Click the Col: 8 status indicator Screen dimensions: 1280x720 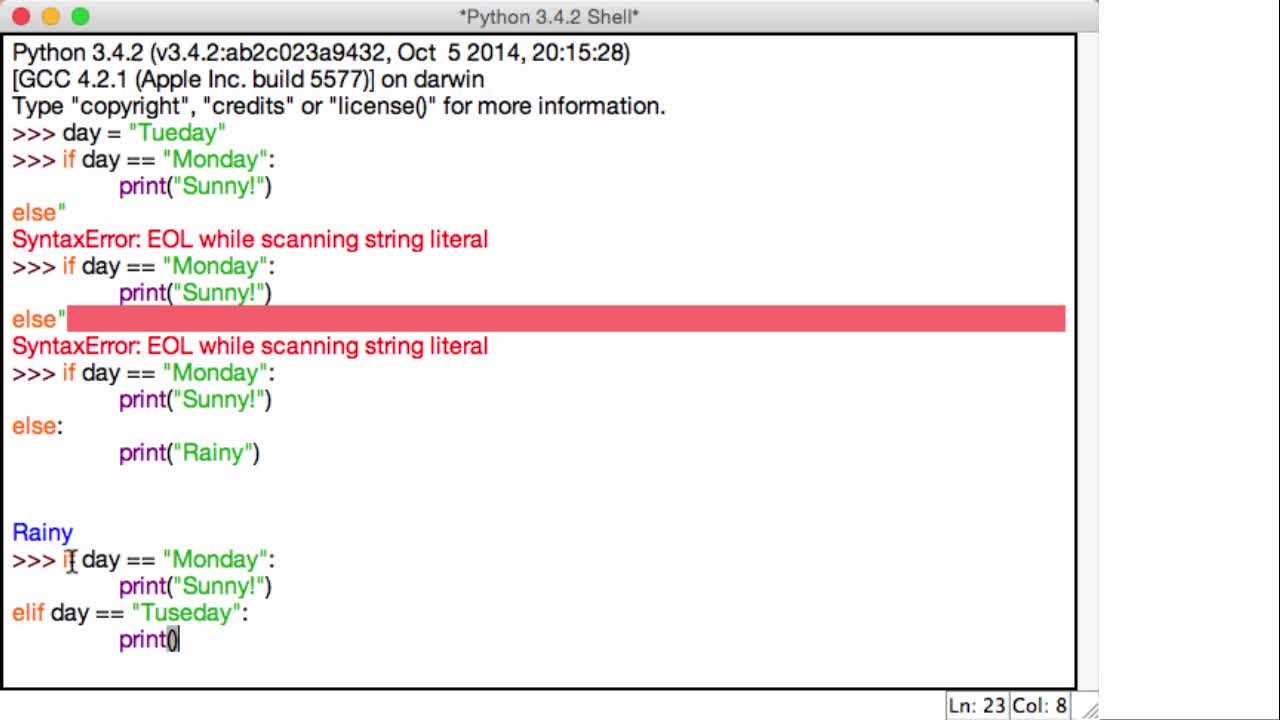click(1040, 706)
